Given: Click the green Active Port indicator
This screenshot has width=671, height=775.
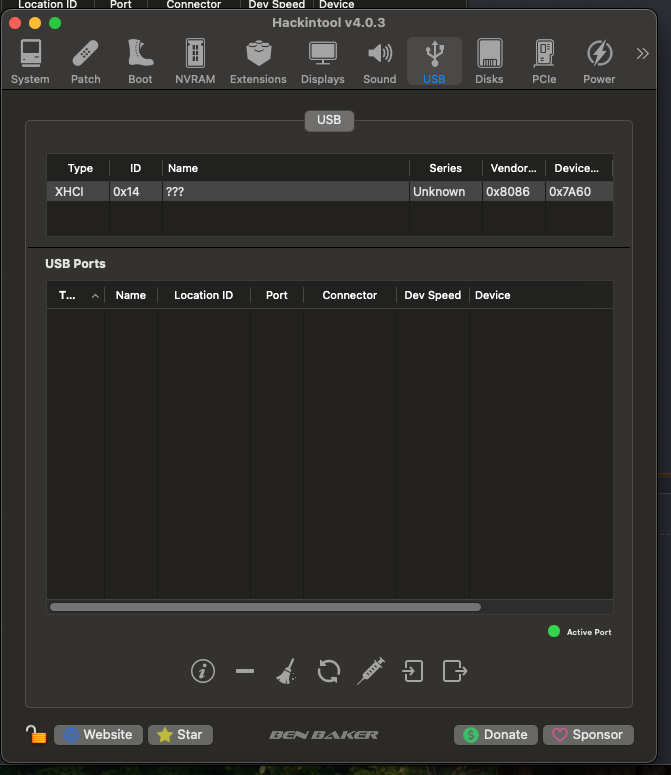Looking at the screenshot, I should [554, 631].
